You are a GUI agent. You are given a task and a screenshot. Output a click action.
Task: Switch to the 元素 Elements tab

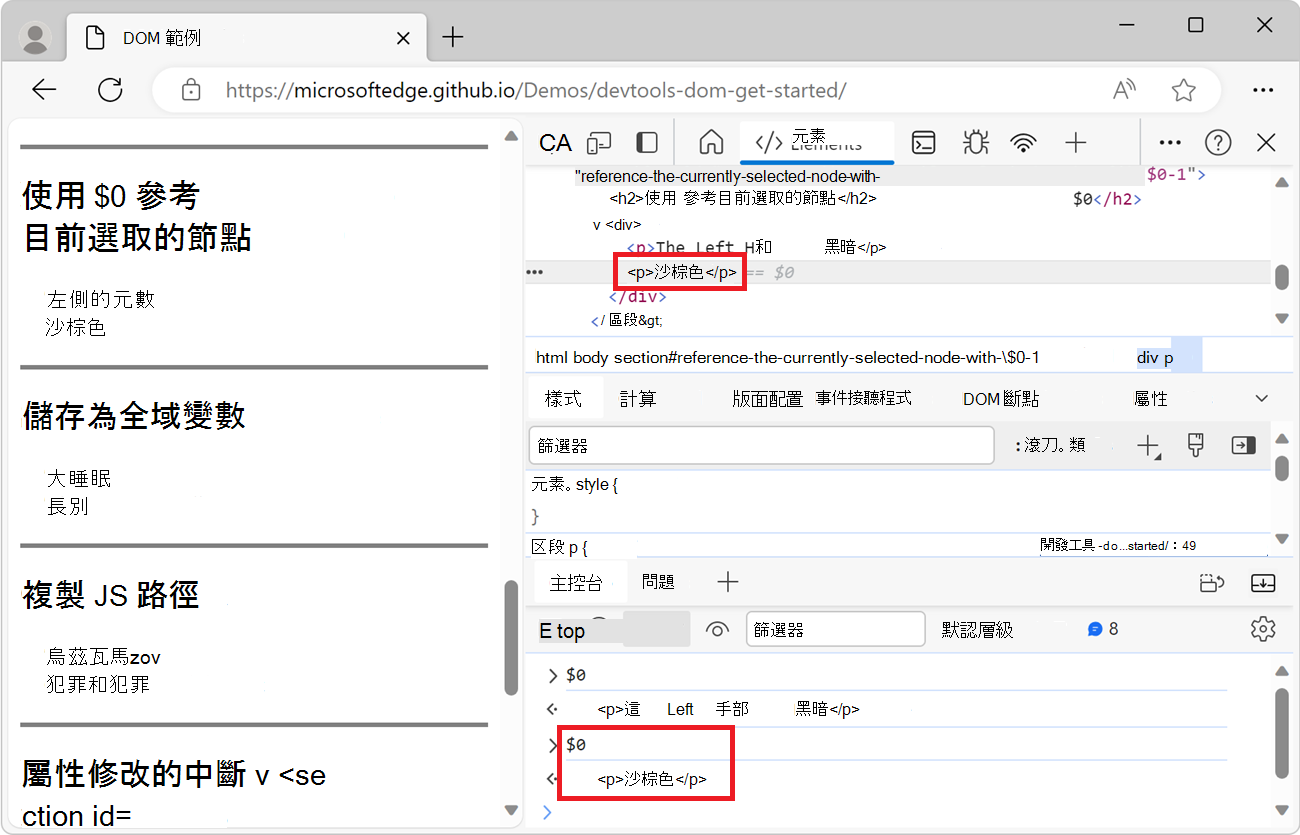(817, 142)
